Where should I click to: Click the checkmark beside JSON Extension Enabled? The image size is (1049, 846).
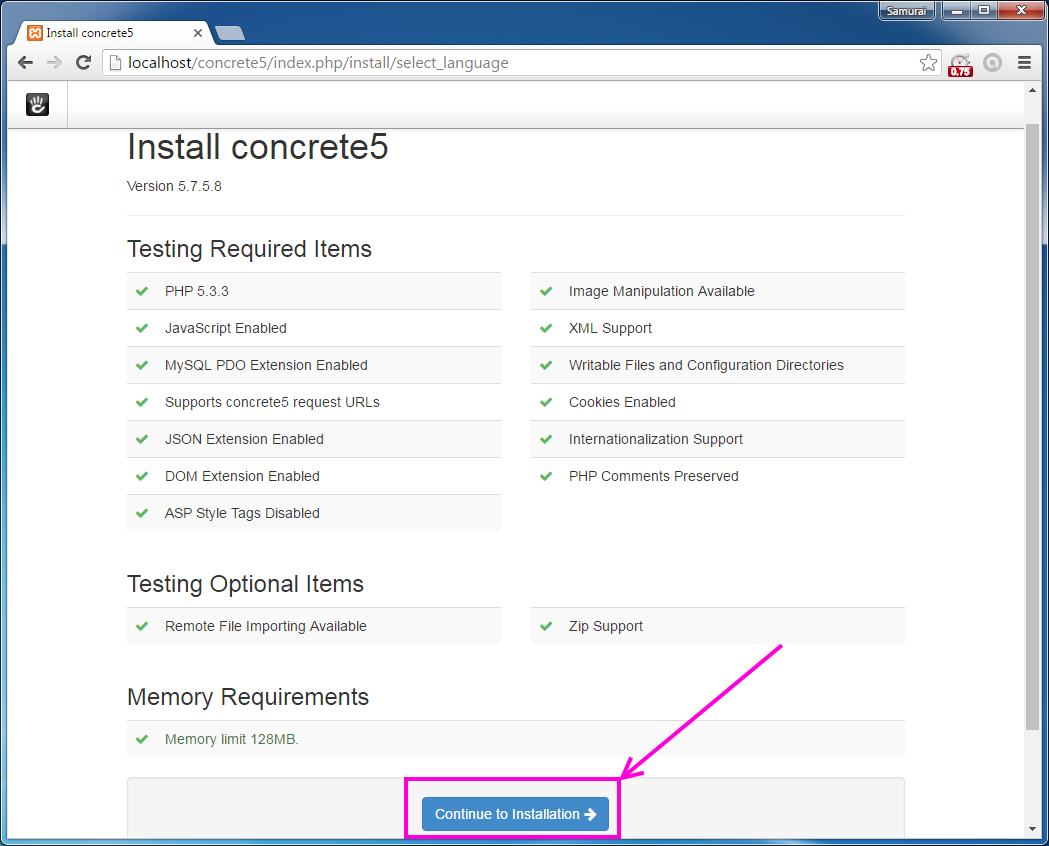click(x=142, y=439)
